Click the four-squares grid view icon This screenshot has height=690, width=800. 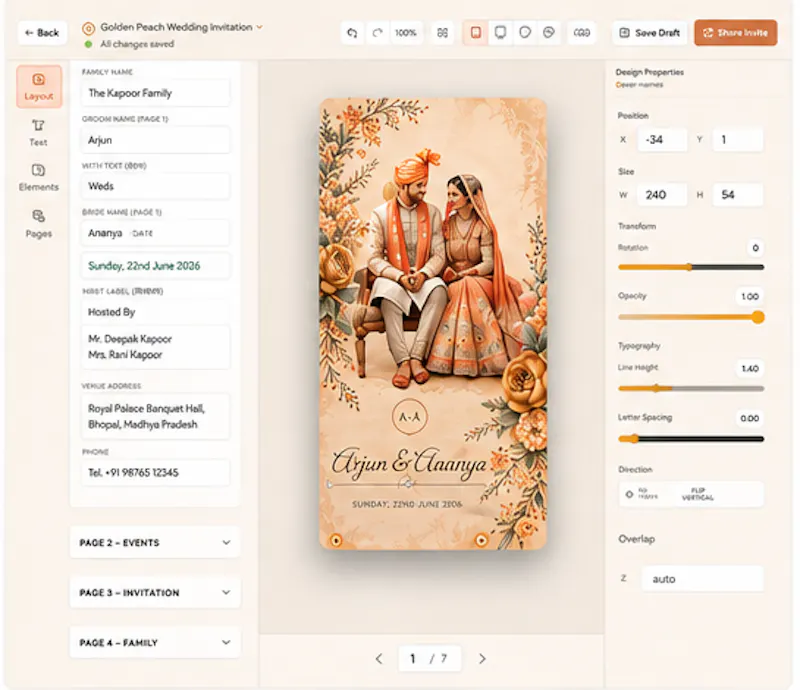pyautogui.click(x=442, y=33)
